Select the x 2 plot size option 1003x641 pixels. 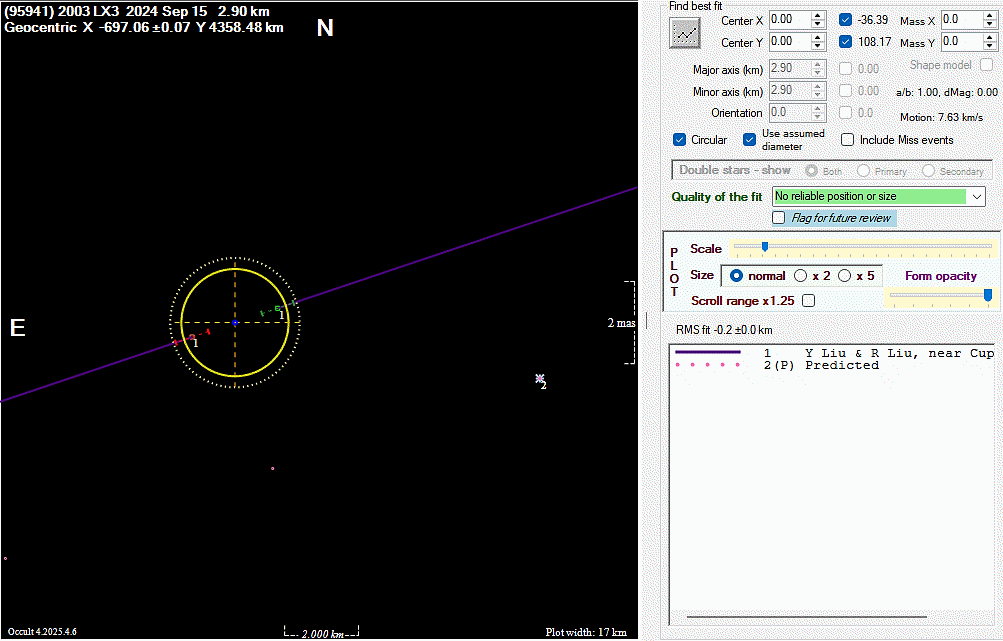800,276
